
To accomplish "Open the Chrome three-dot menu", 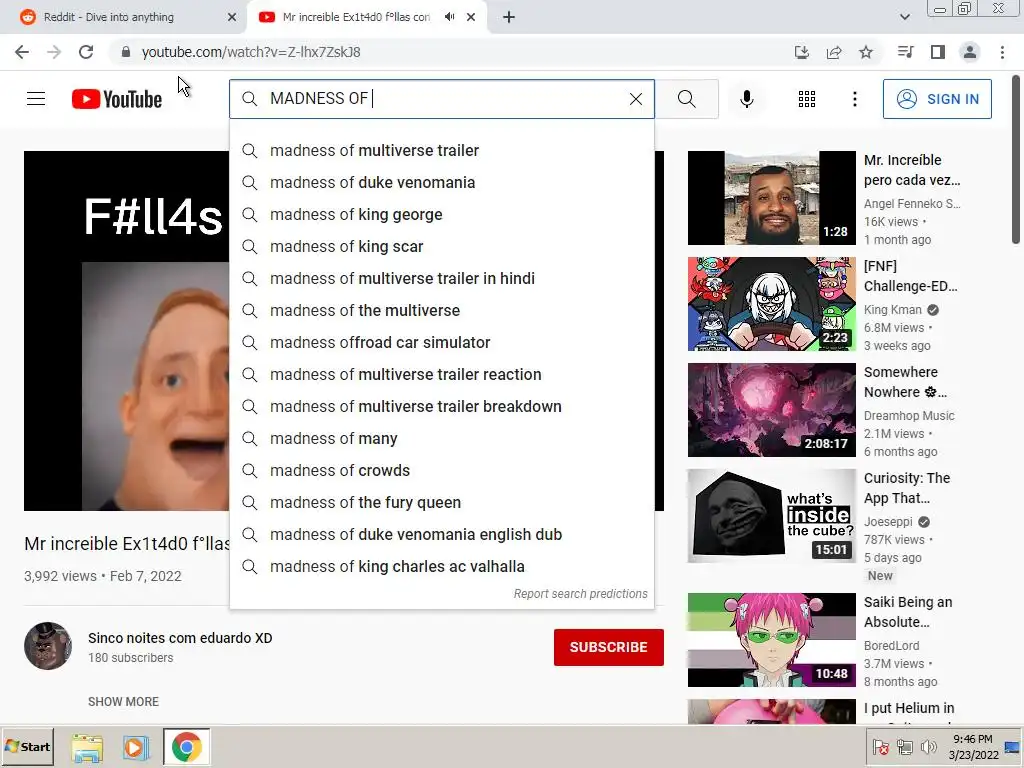I will click(x=1002, y=52).
